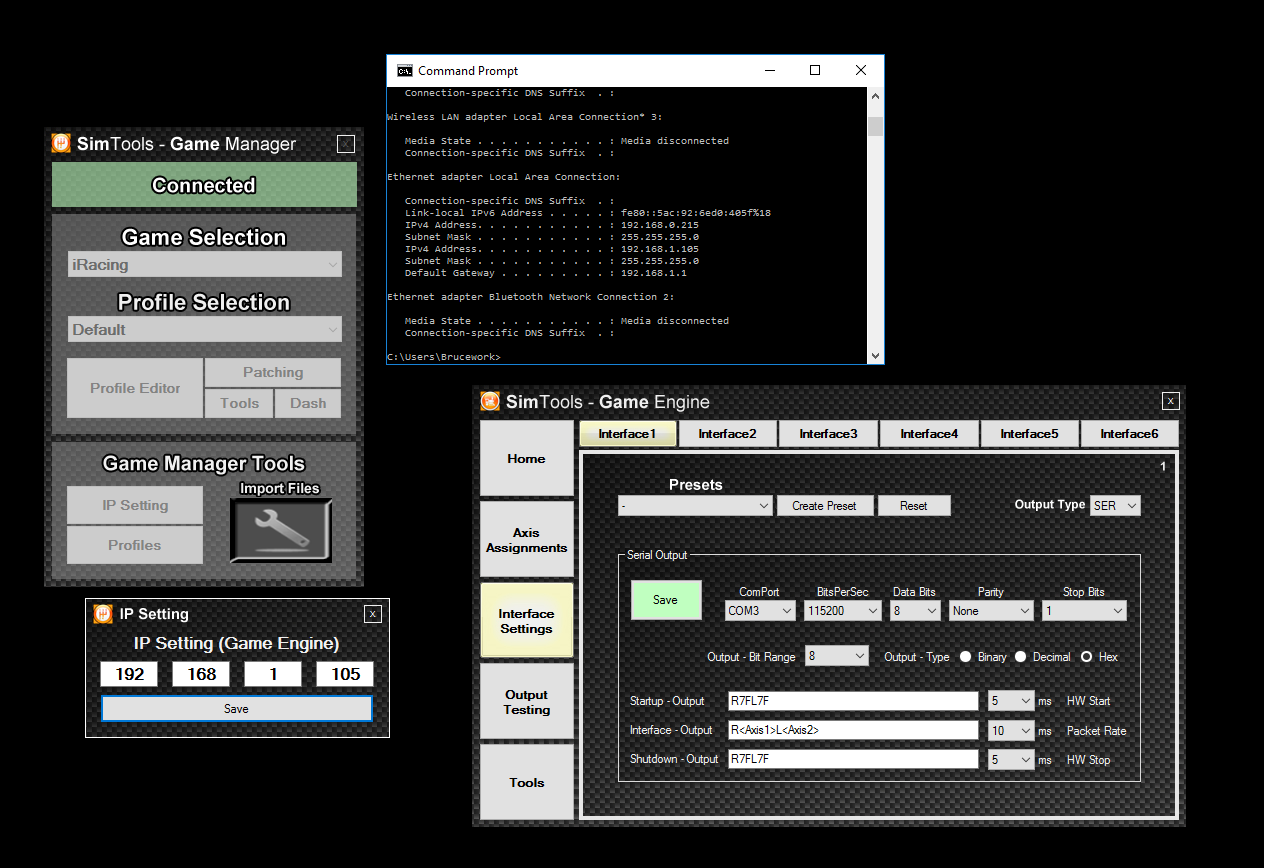Click the Reset button

pos(913,506)
